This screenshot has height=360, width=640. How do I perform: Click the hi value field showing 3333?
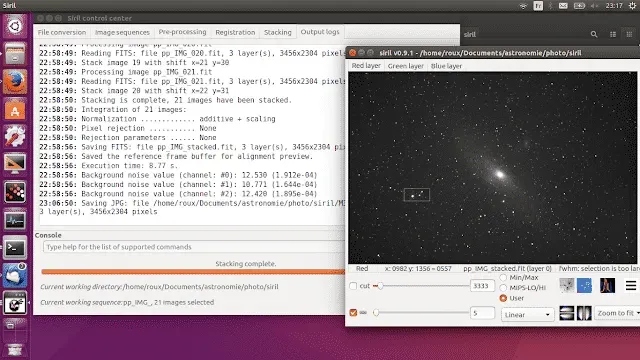tap(482, 286)
